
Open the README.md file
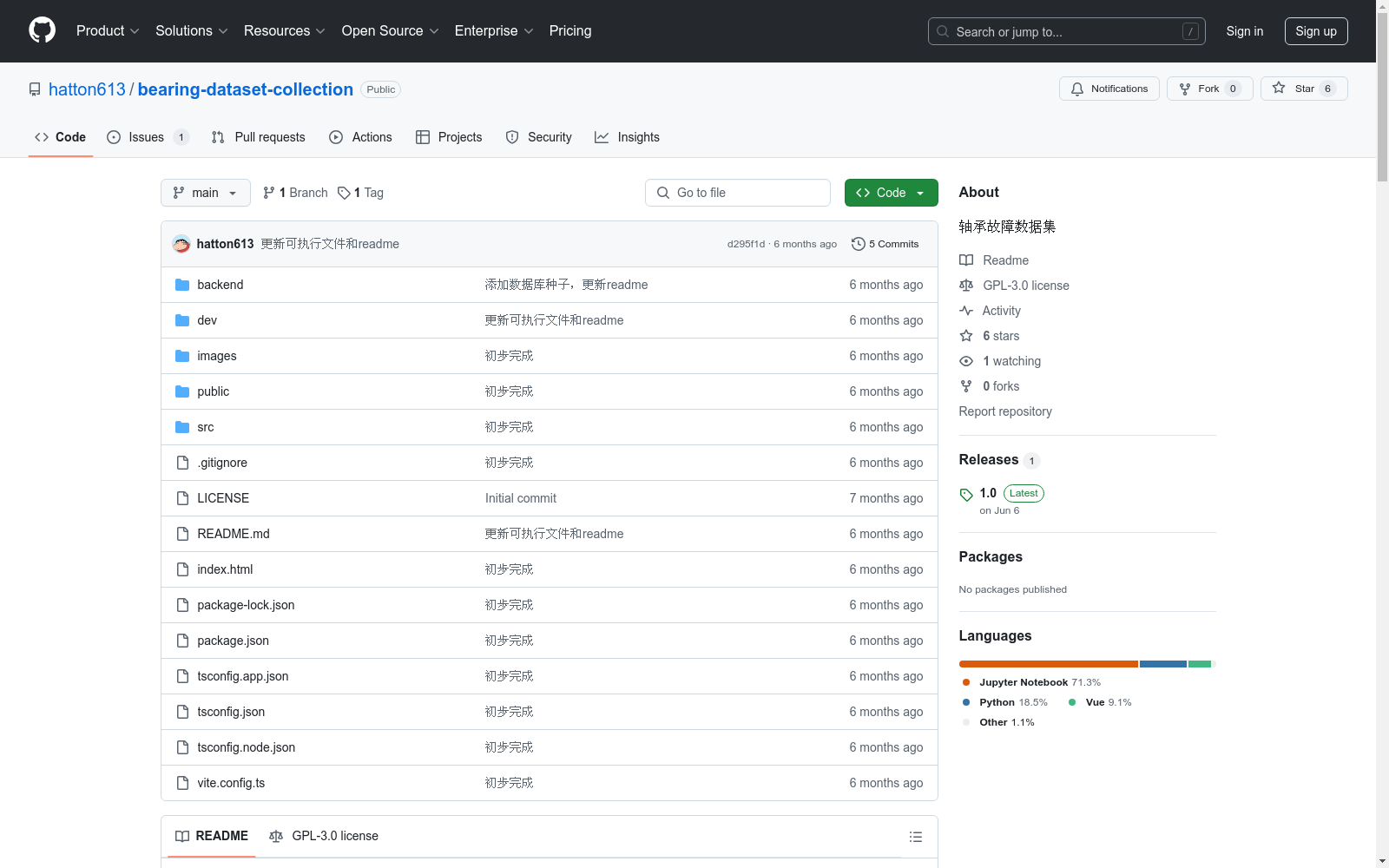233,534
